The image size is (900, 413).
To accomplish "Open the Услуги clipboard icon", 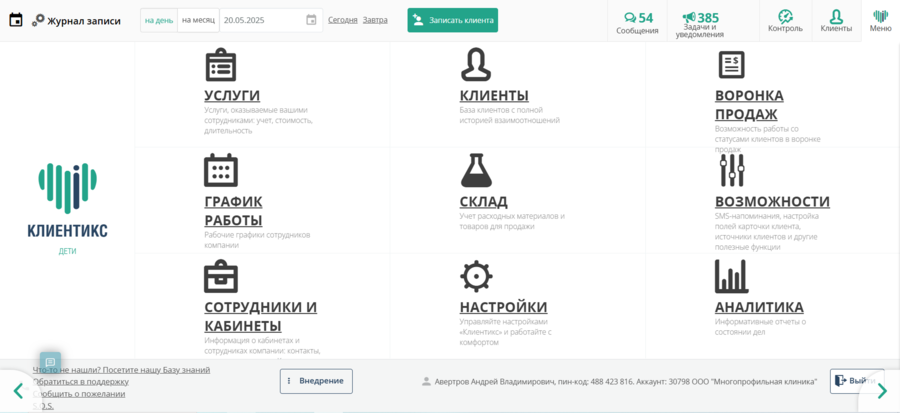I will coord(220,65).
